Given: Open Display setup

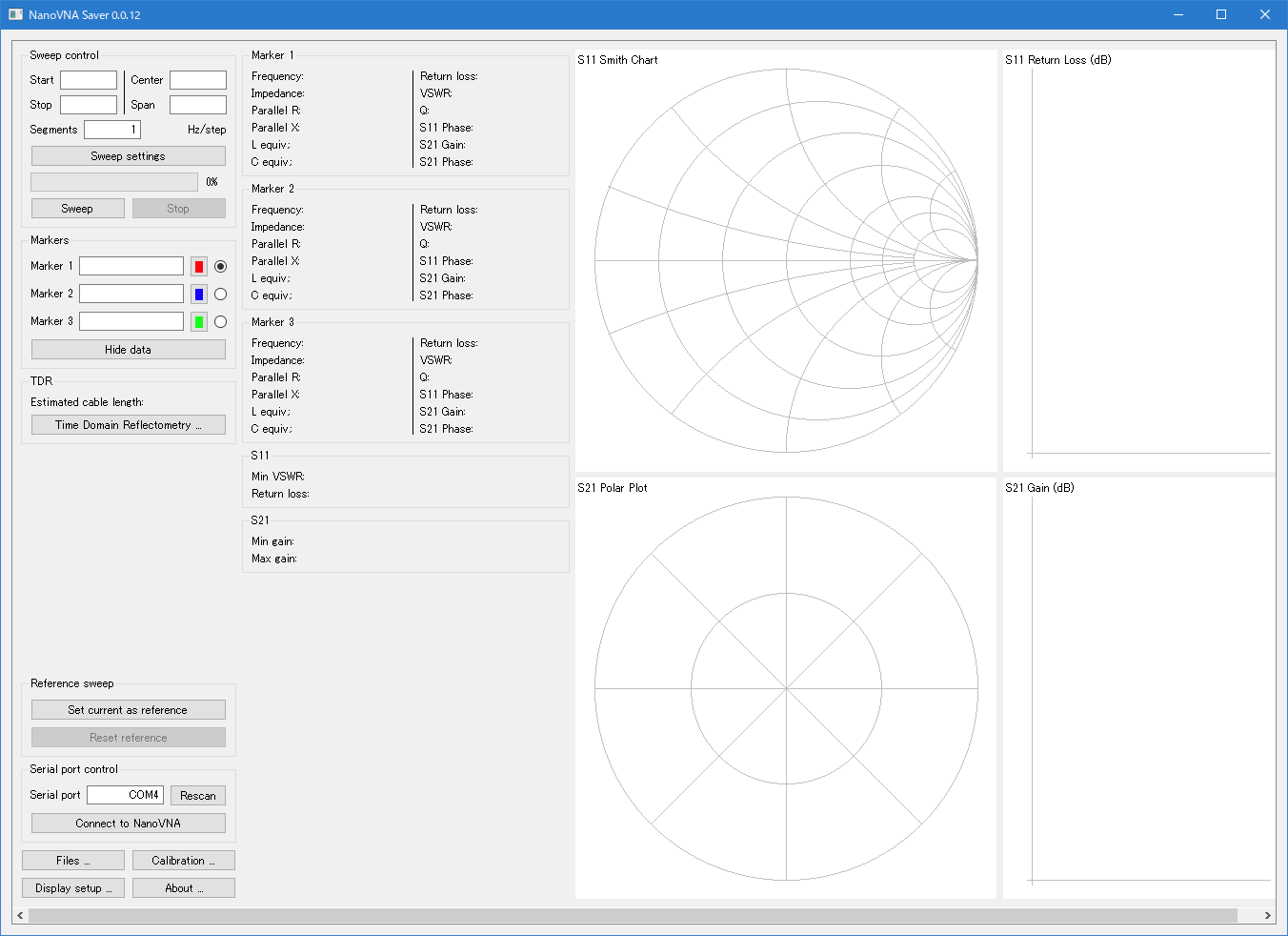Looking at the screenshot, I should coord(73,888).
